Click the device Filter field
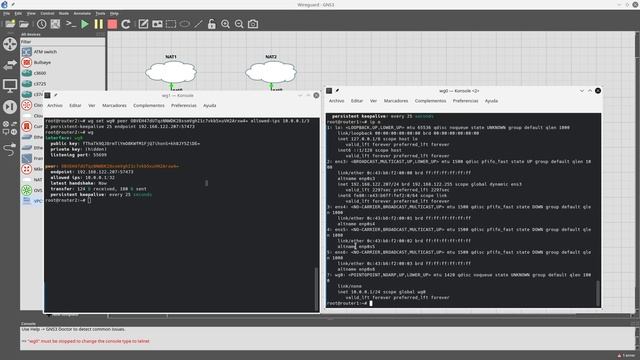The height and width of the screenshot is (360, 640). tap(62, 42)
